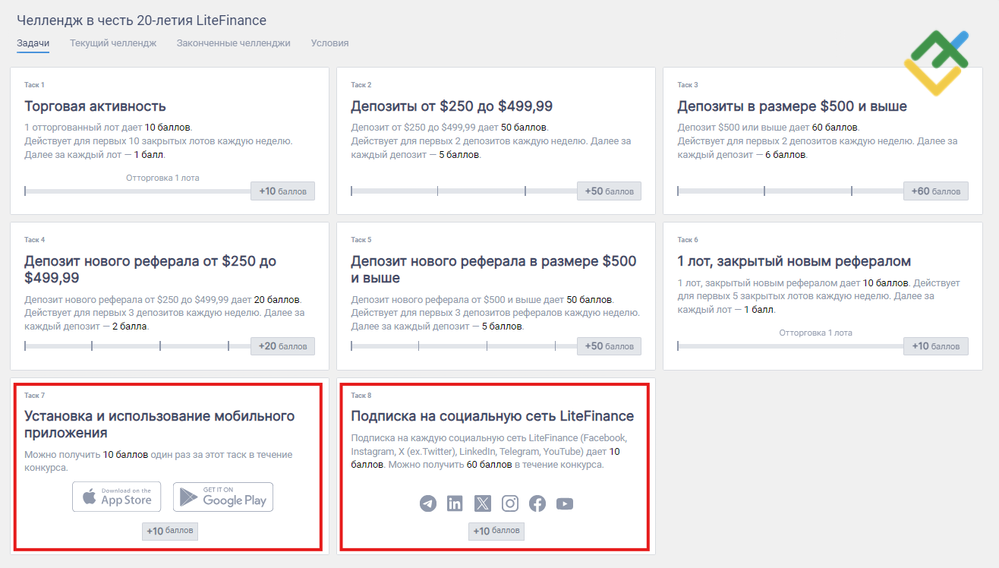Get the app on Google Play
999x568 pixels.
point(223,497)
